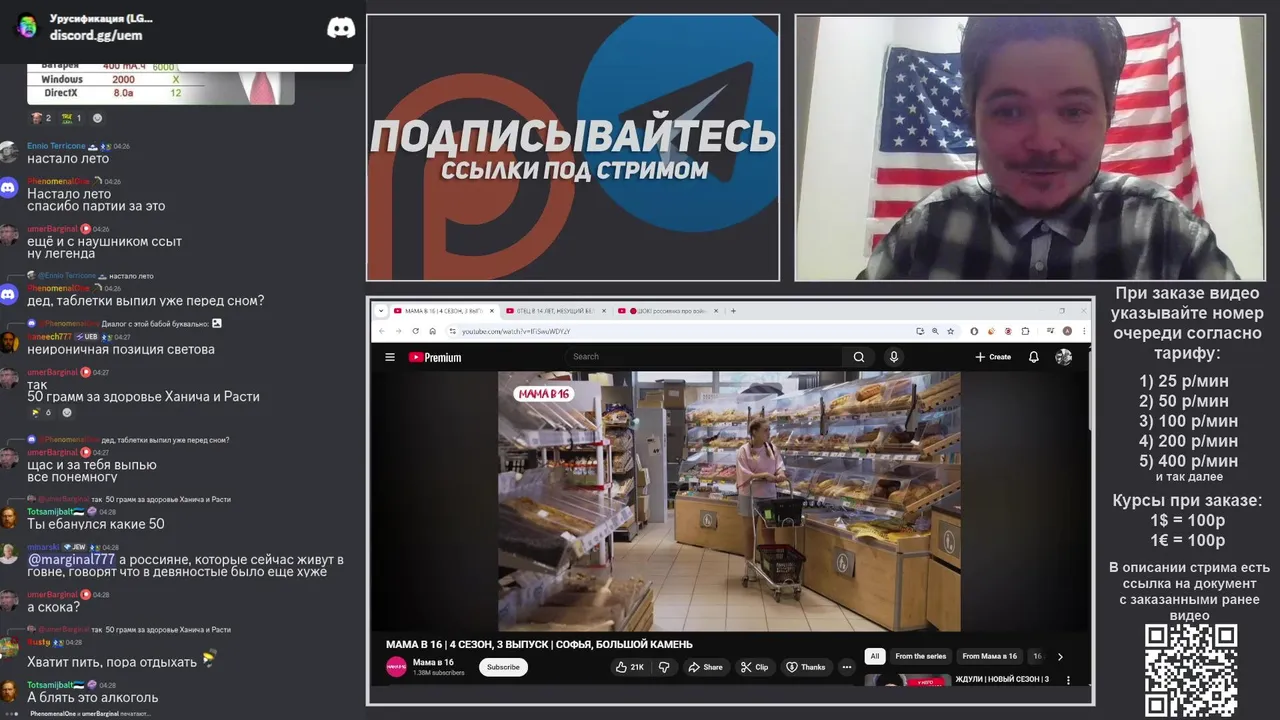Click the YouTube Premium logo
Image resolution: width=1280 pixels, height=720 pixels.
coord(435,357)
